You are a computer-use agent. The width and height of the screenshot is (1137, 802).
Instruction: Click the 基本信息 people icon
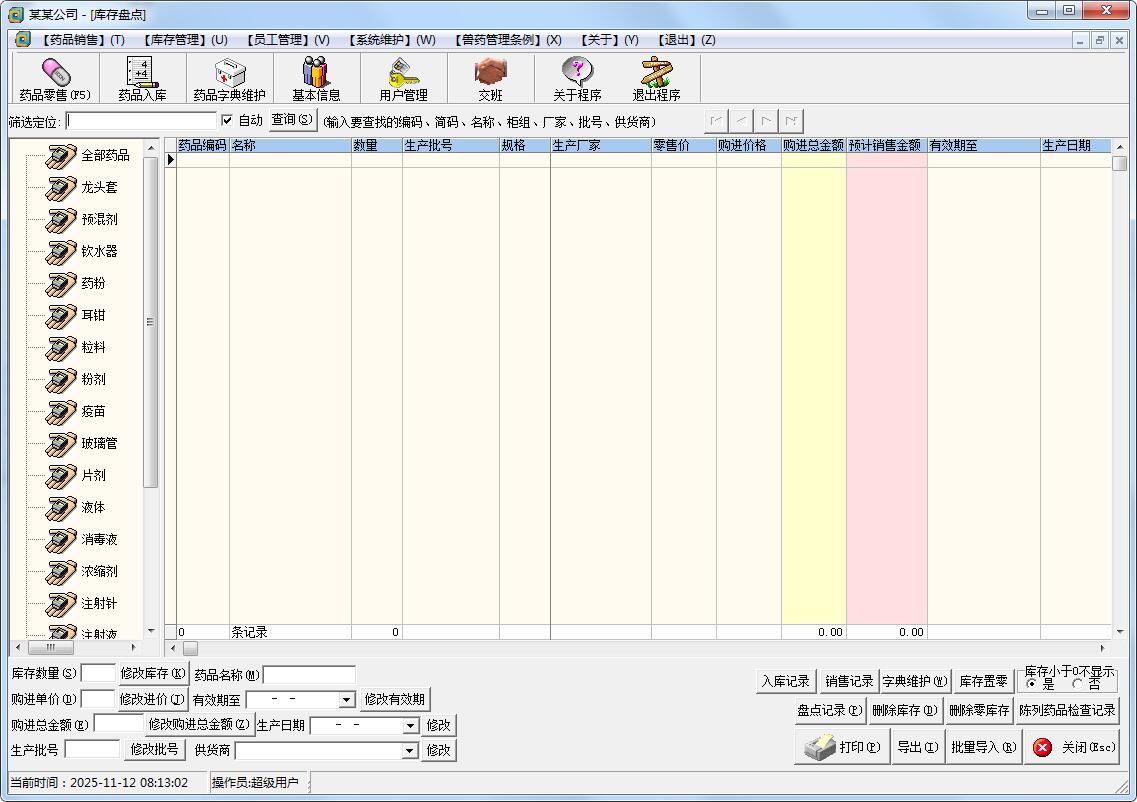(316, 73)
